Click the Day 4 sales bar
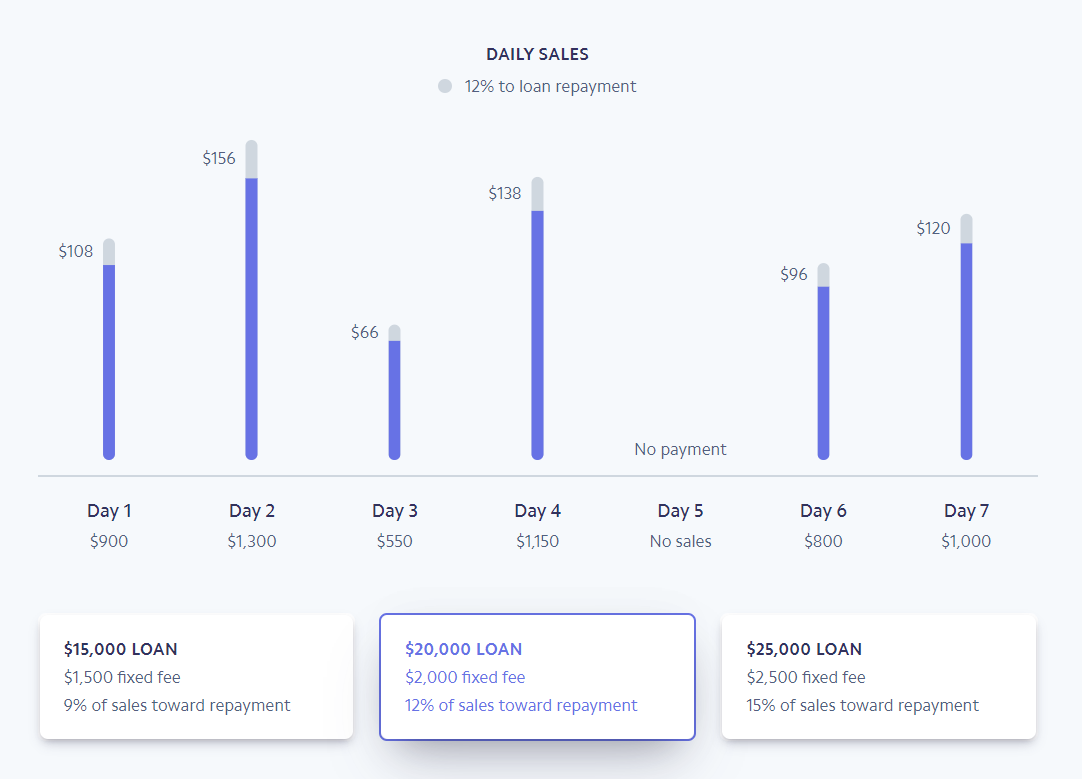 538,332
